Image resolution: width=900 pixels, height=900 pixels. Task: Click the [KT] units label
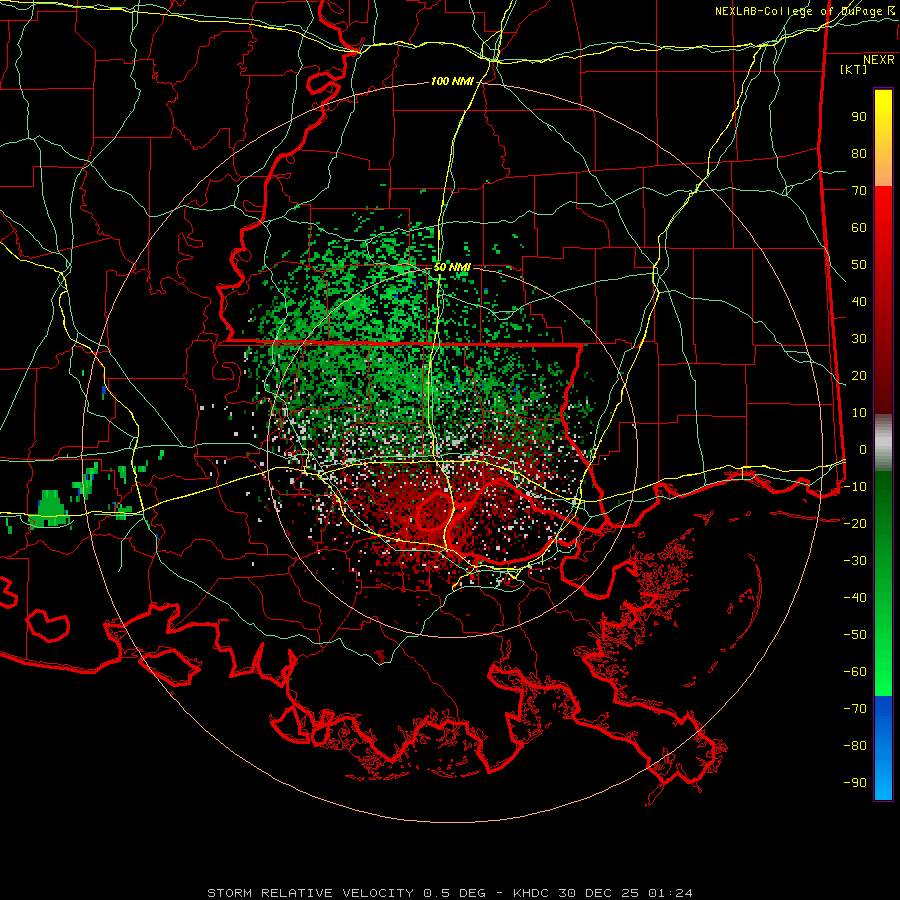(x=854, y=69)
